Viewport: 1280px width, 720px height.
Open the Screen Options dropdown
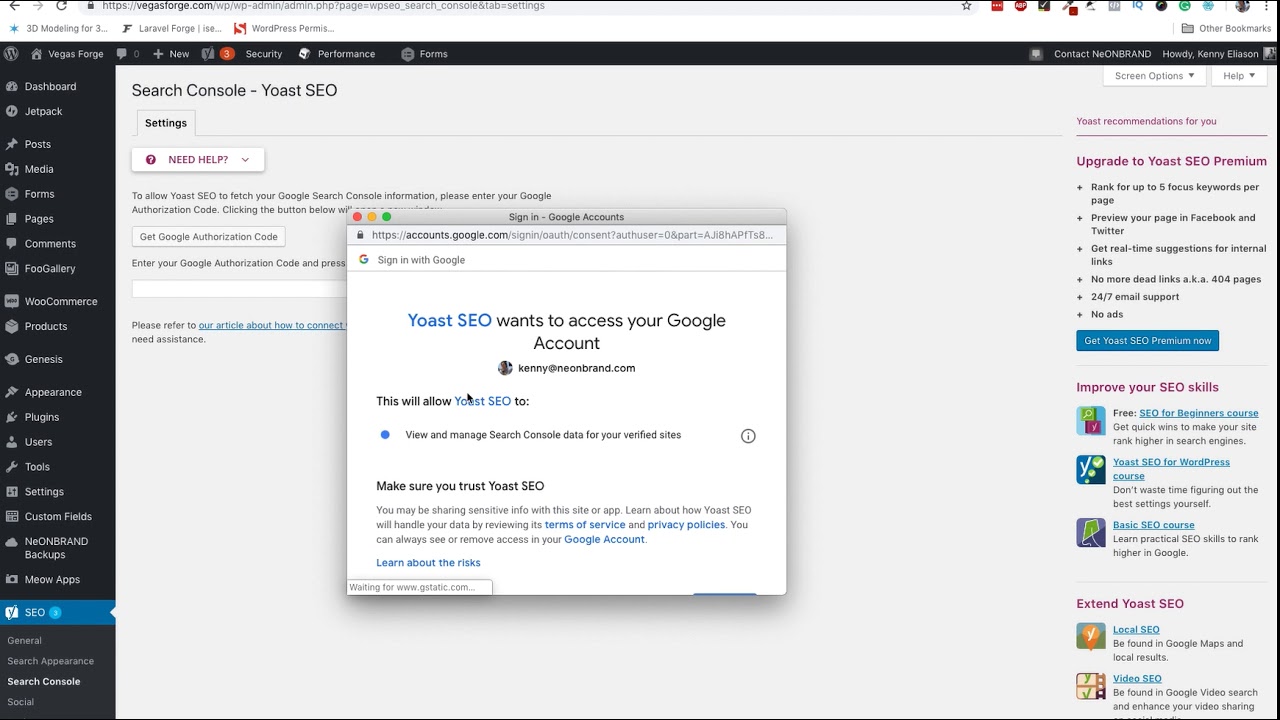(1155, 76)
